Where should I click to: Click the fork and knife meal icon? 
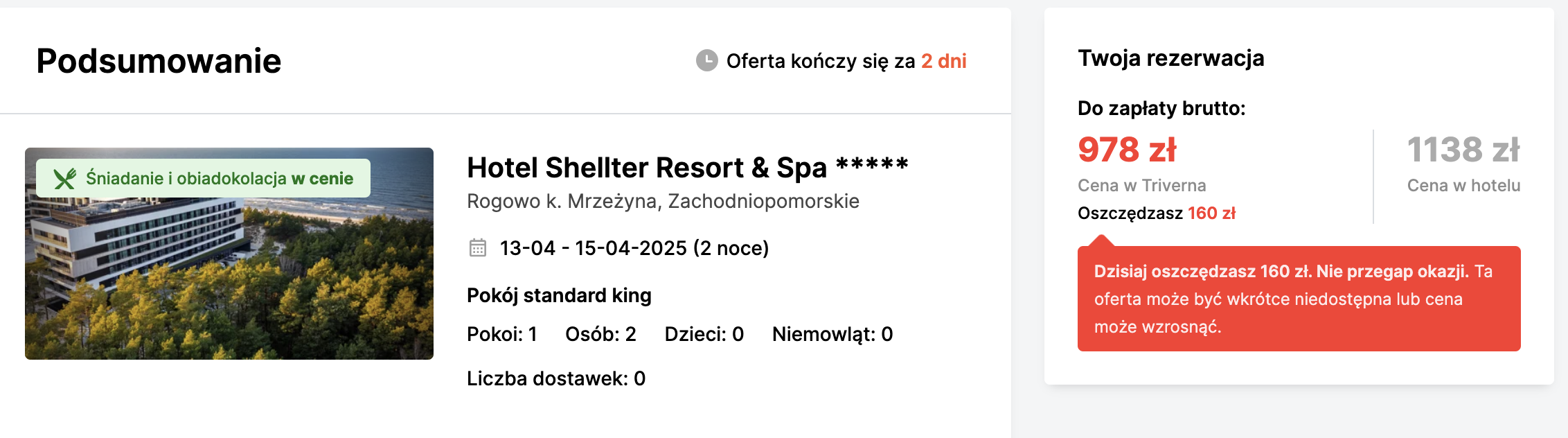65,179
